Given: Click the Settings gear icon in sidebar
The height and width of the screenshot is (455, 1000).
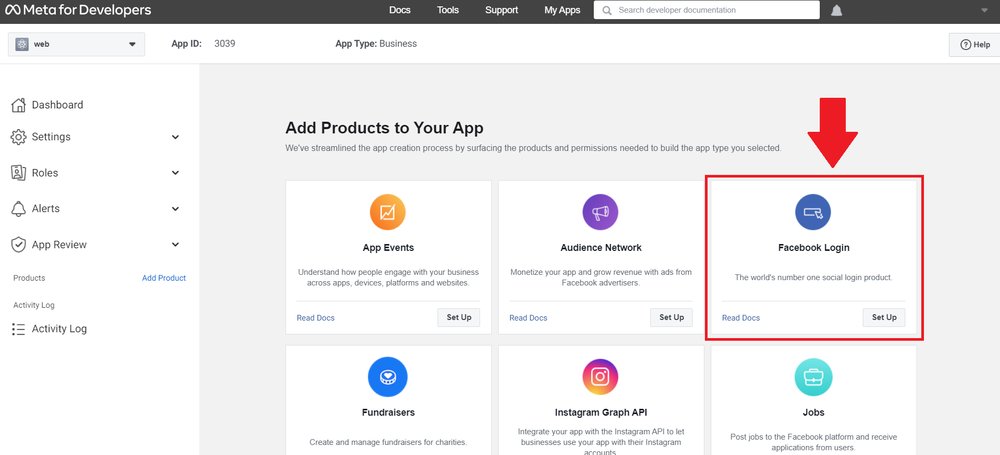Looking at the screenshot, I should coord(18,137).
